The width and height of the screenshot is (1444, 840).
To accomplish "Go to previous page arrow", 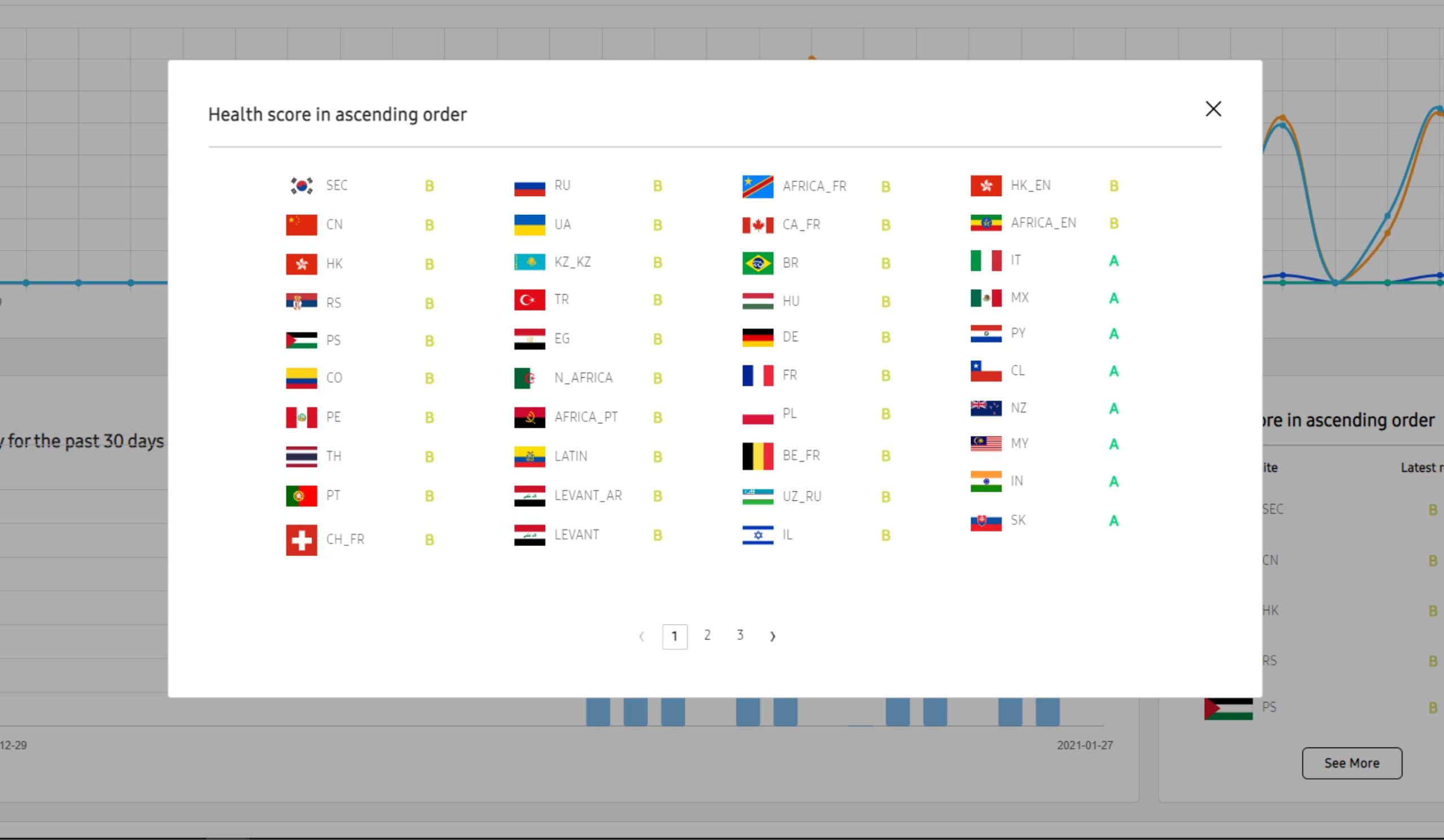I will pos(642,636).
